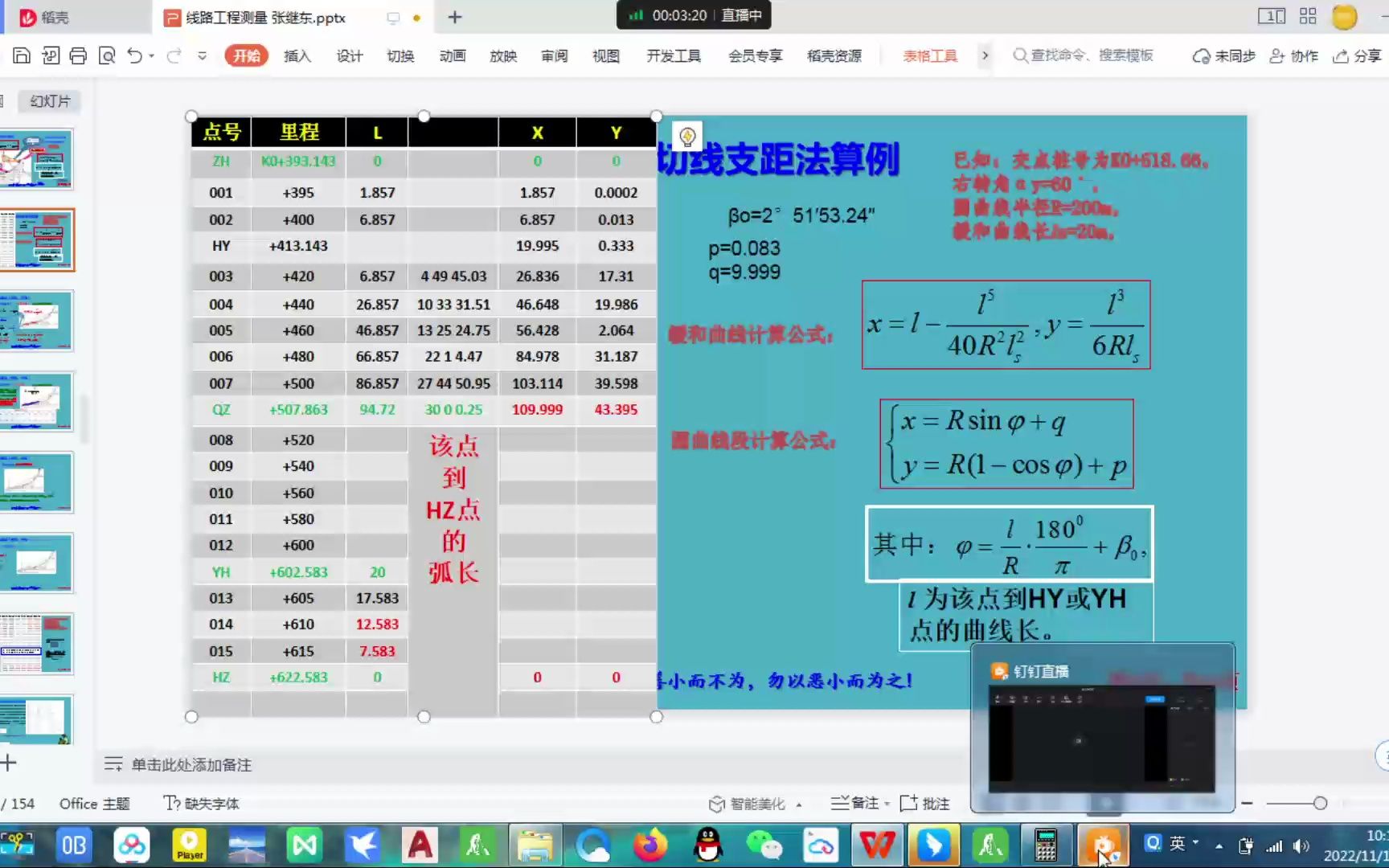Open the AutoCAD red A icon in taskbar
Viewport: 1389px width, 868px height.
[420, 845]
